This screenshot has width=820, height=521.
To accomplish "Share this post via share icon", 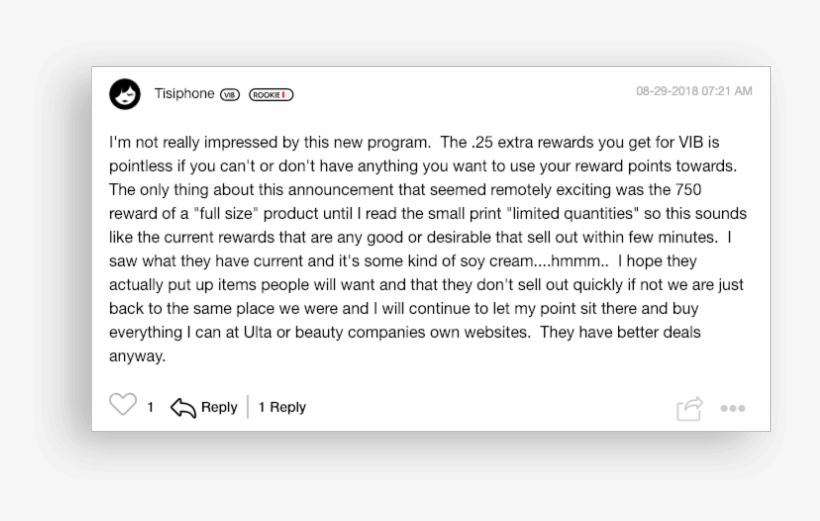I will click(x=689, y=408).
